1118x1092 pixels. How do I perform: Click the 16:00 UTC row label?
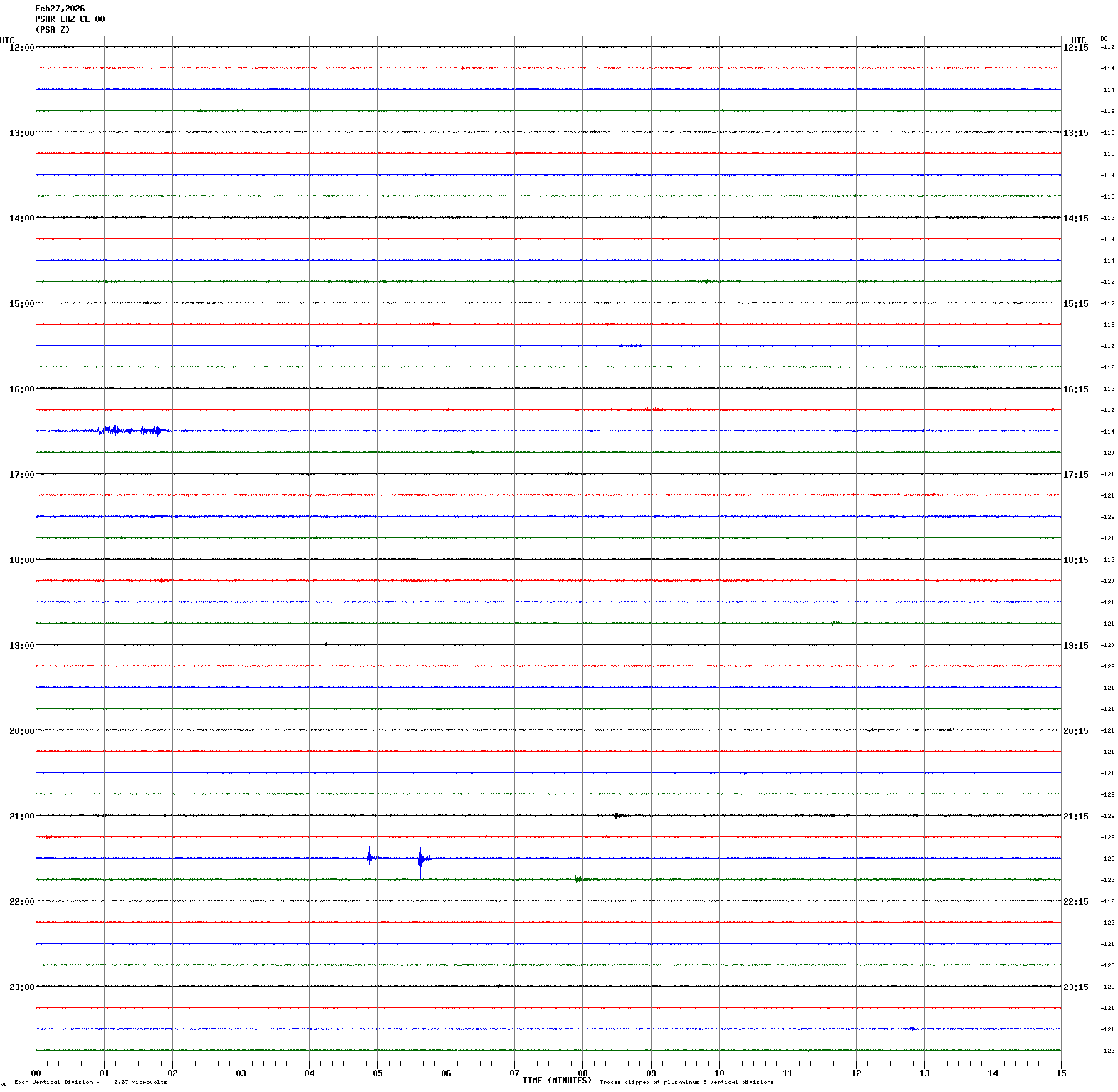(21, 389)
